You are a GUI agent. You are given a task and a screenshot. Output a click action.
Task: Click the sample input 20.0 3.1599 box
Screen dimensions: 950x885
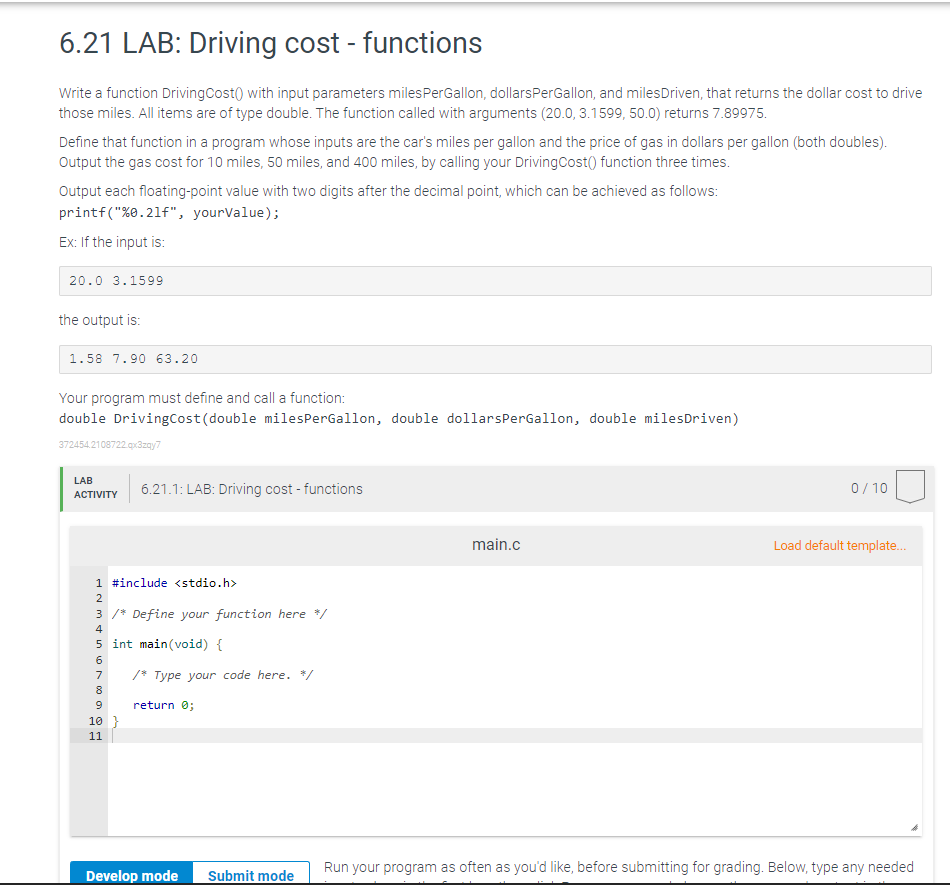[x=495, y=281]
